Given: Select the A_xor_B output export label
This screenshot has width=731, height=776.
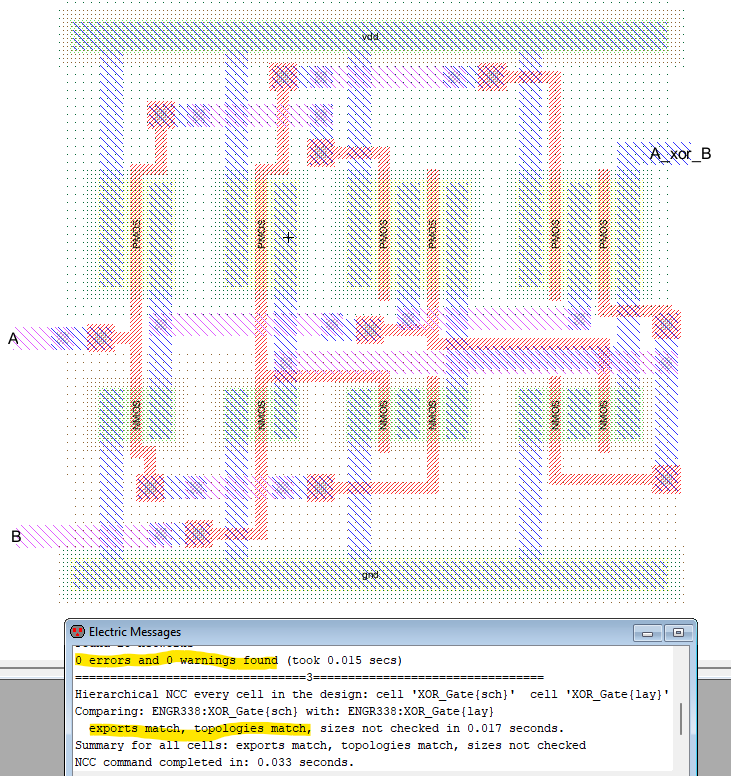Looking at the screenshot, I should point(680,154).
